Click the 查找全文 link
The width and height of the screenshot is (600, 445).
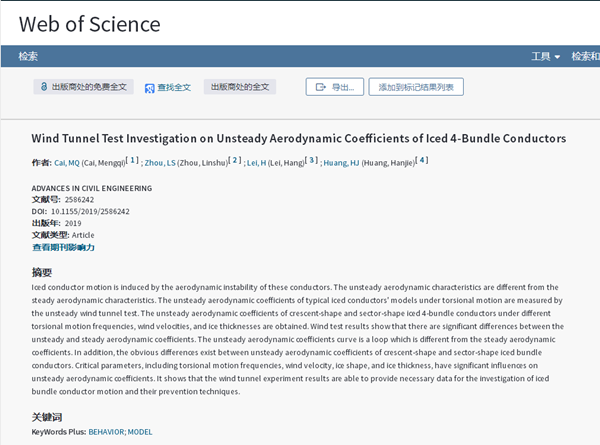(173, 88)
